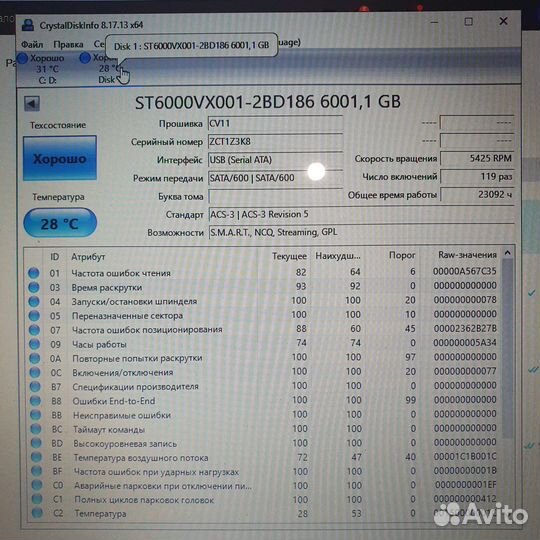Select the Таймаут команды attribute row
The image size is (540, 540).
[x=263, y=429]
